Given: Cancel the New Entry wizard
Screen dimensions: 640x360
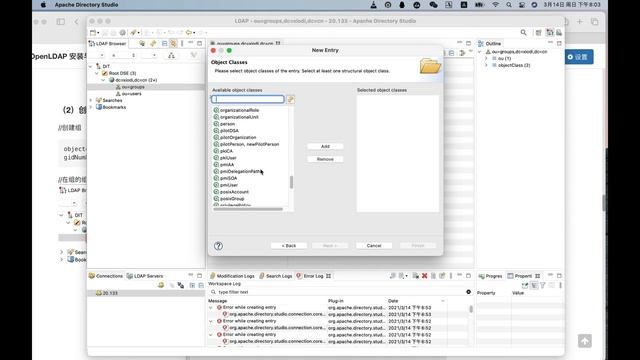Looking at the screenshot, I should (x=374, y=246).
